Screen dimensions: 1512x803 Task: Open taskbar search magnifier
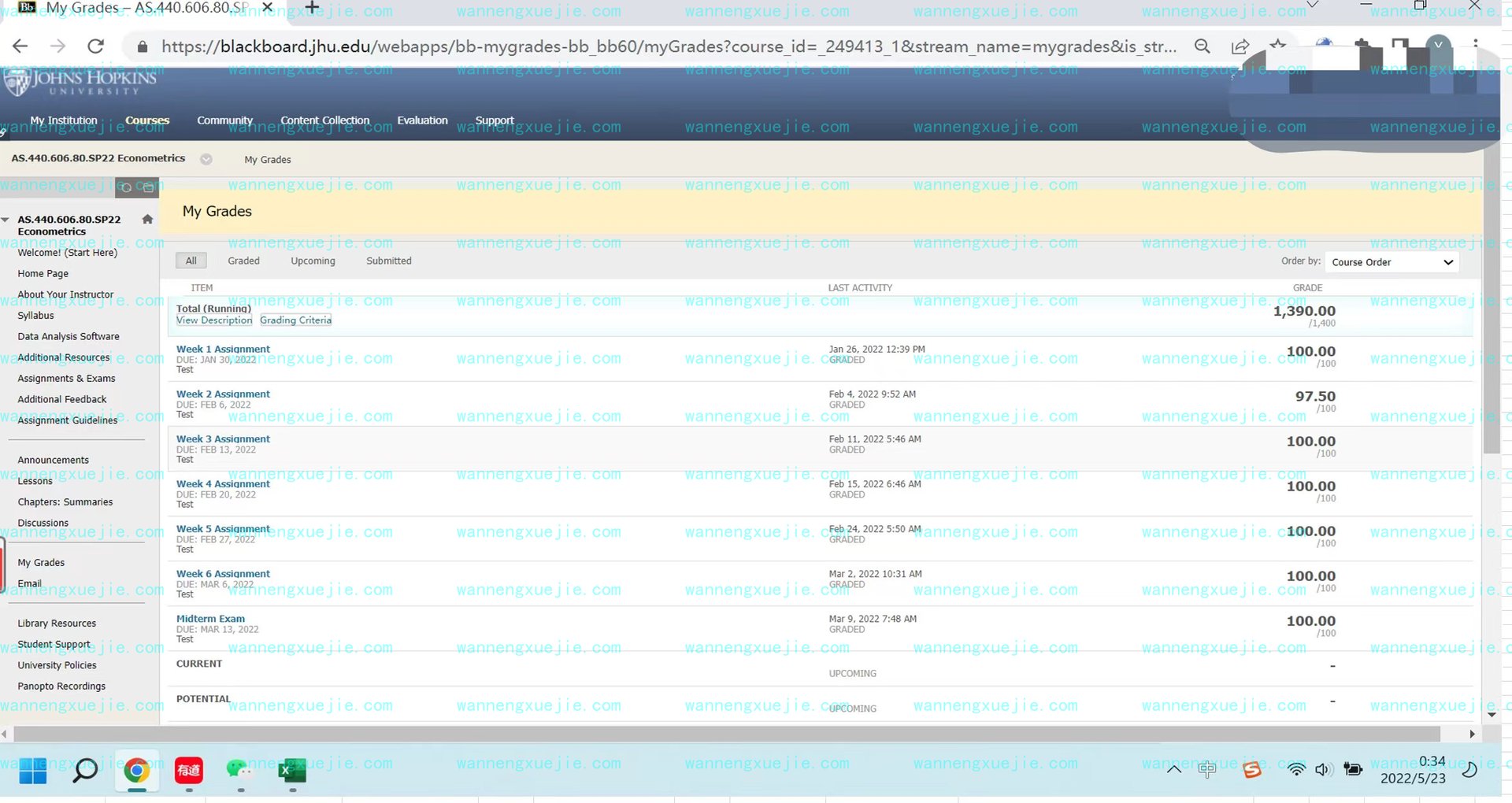[85, 771]
